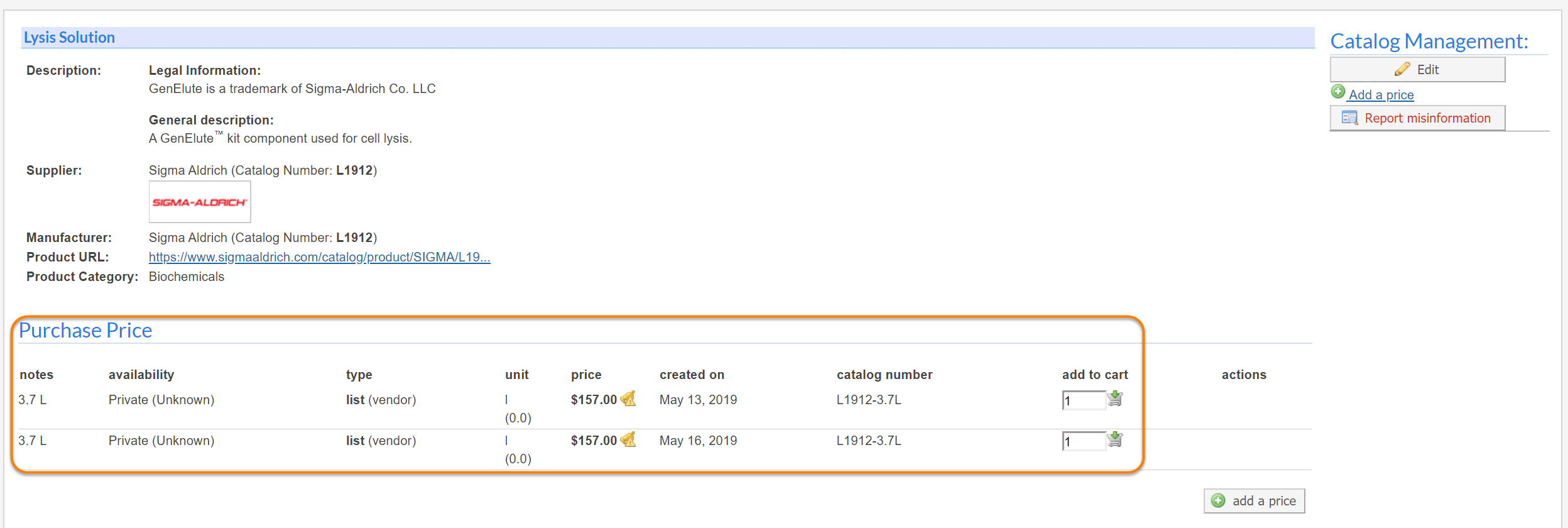Open the Lysis Solution title link

click(69, 38)
